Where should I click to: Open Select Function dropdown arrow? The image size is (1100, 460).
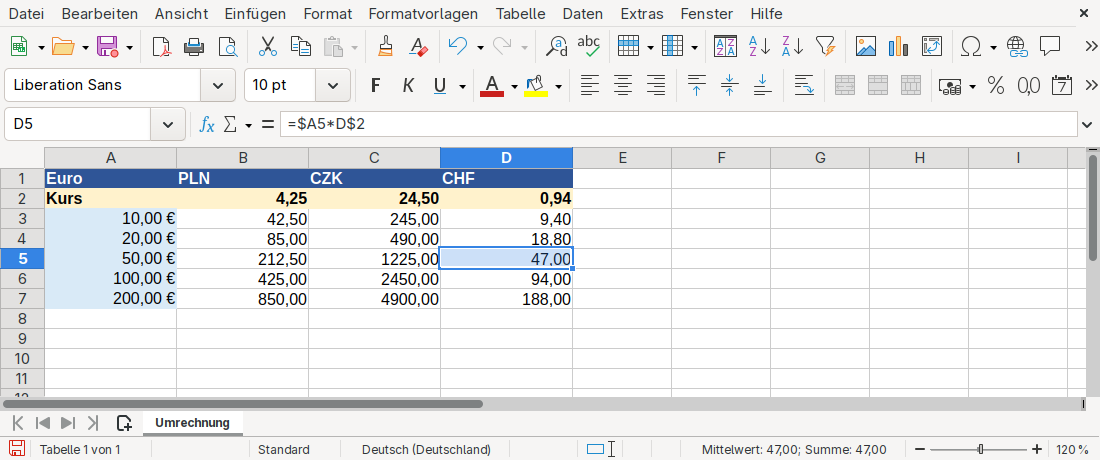pyautogui.click(x=249, y=125)
